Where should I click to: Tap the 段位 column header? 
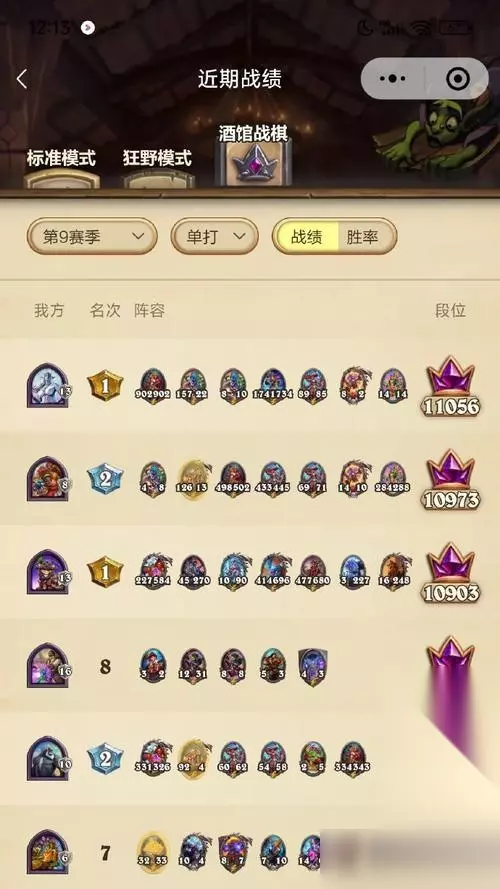[450, 310]
